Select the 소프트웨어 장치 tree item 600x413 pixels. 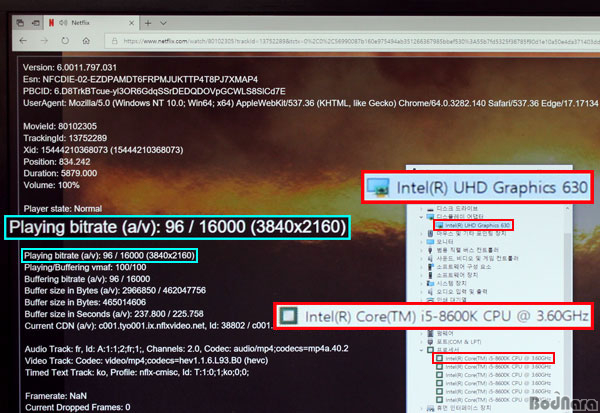click(457, 275)
